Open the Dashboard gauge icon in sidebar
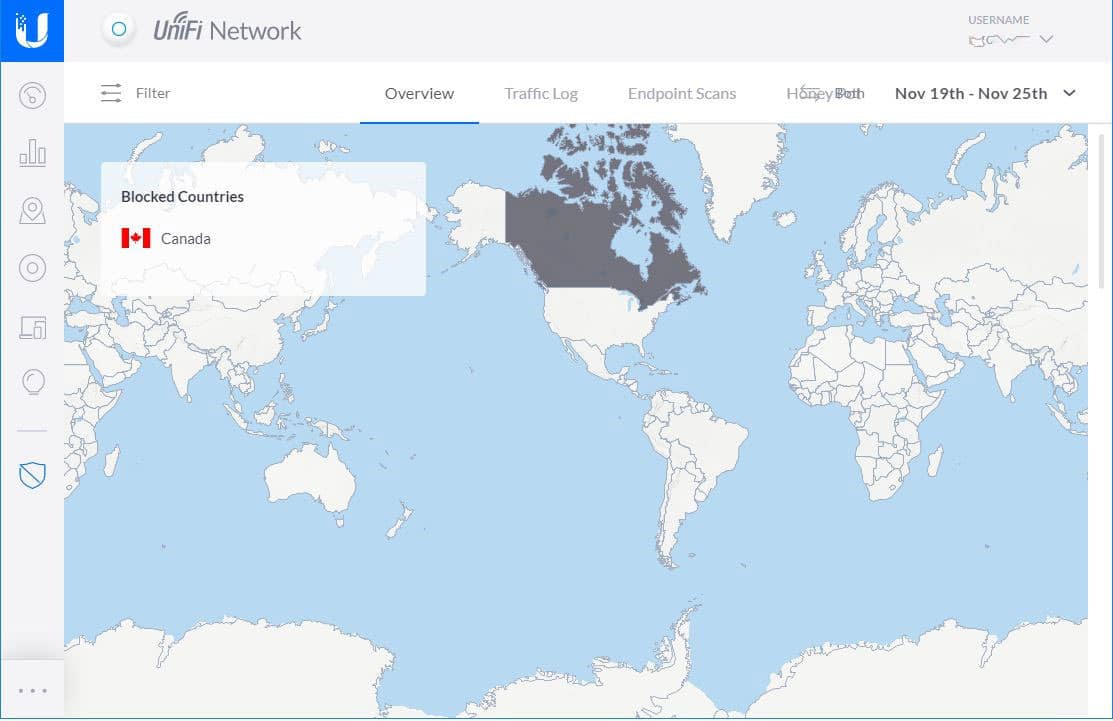This screenshot has height=721, width=1113. pyautogui.click(x=32, y=96)
